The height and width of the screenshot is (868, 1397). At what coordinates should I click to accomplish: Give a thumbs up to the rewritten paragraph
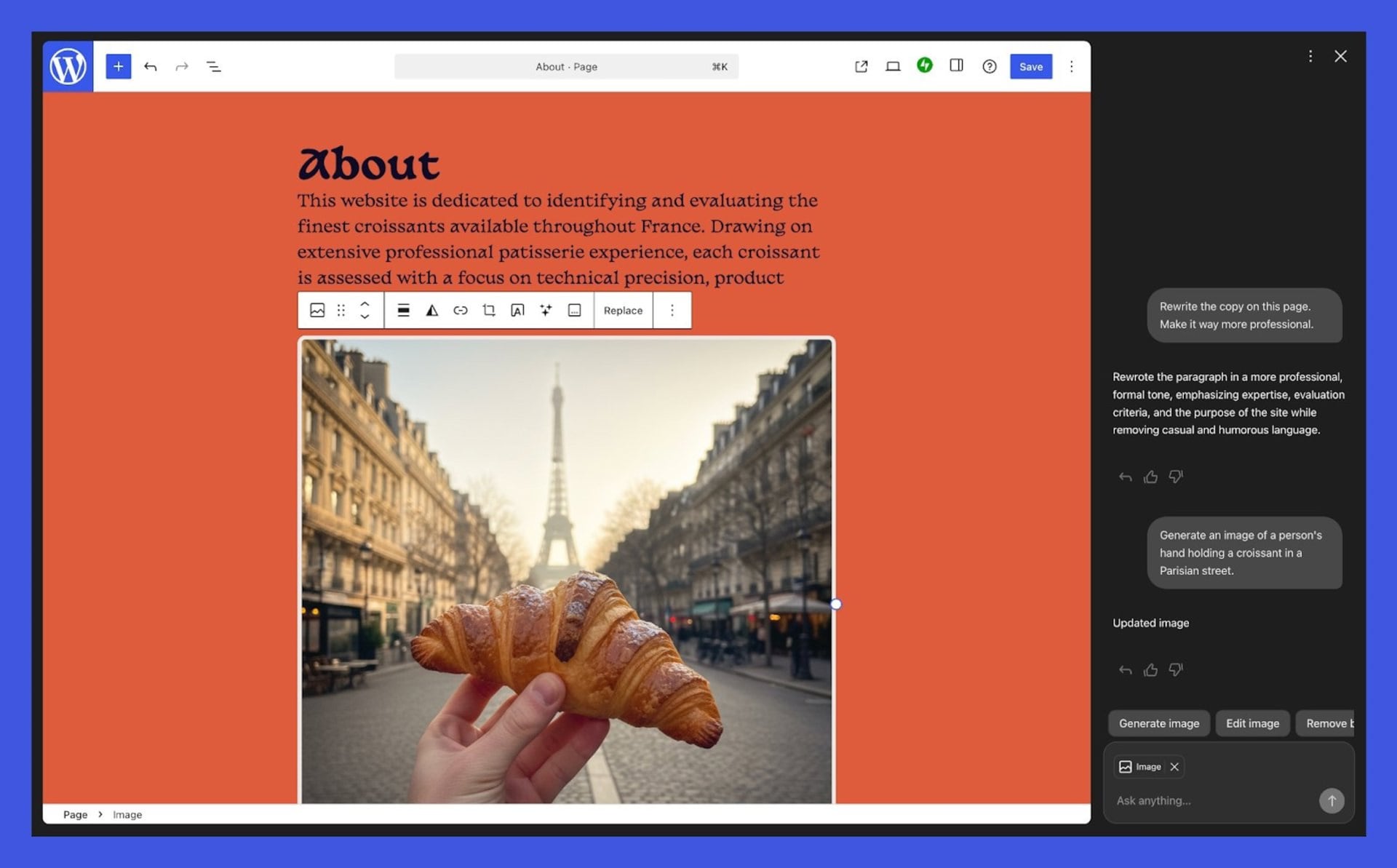coord(1150,477)
